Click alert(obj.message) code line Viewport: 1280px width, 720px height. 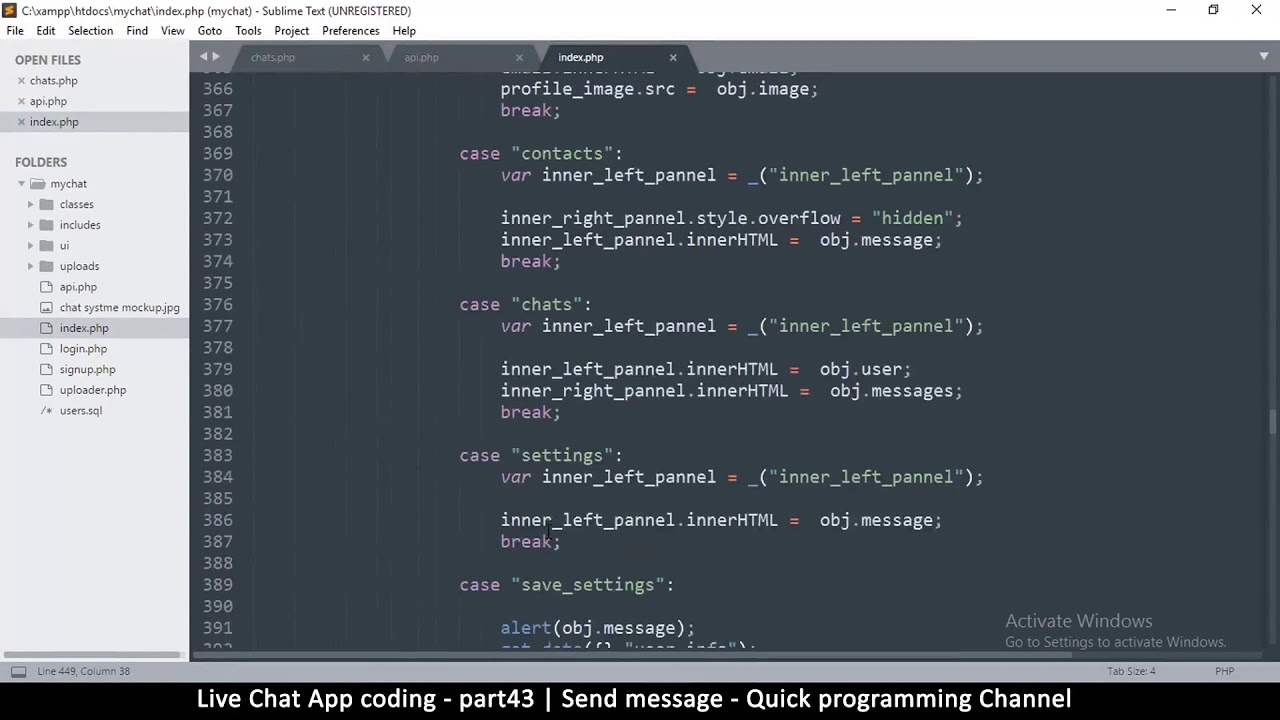[598, 628]
